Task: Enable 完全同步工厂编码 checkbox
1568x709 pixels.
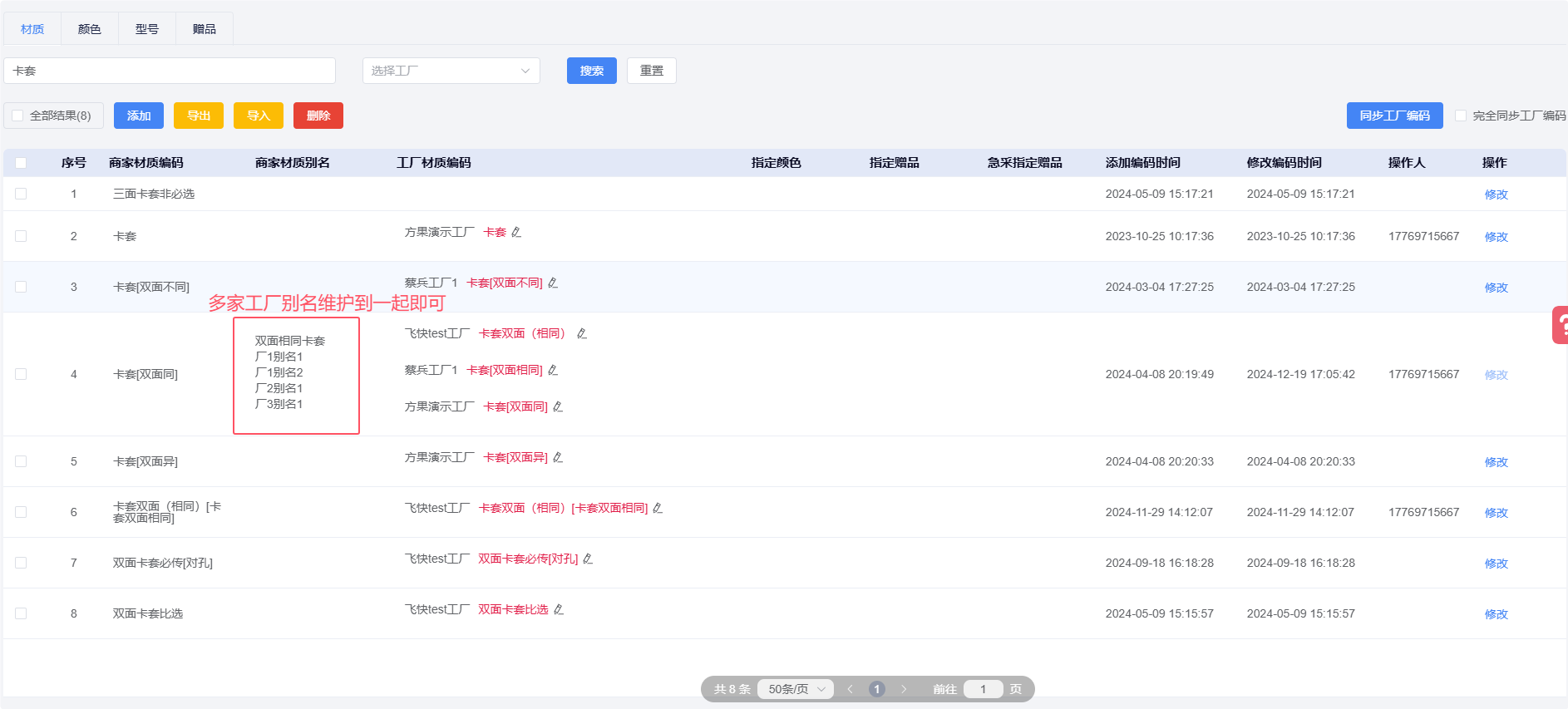Action: (x=1461, y=116)
